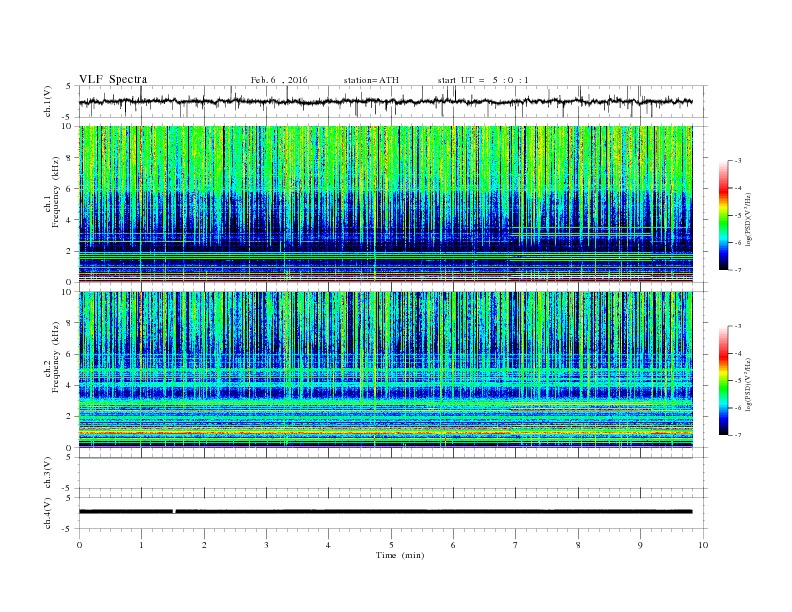
Task: Click time axis tick label "9"
Action: coord(640,545)
